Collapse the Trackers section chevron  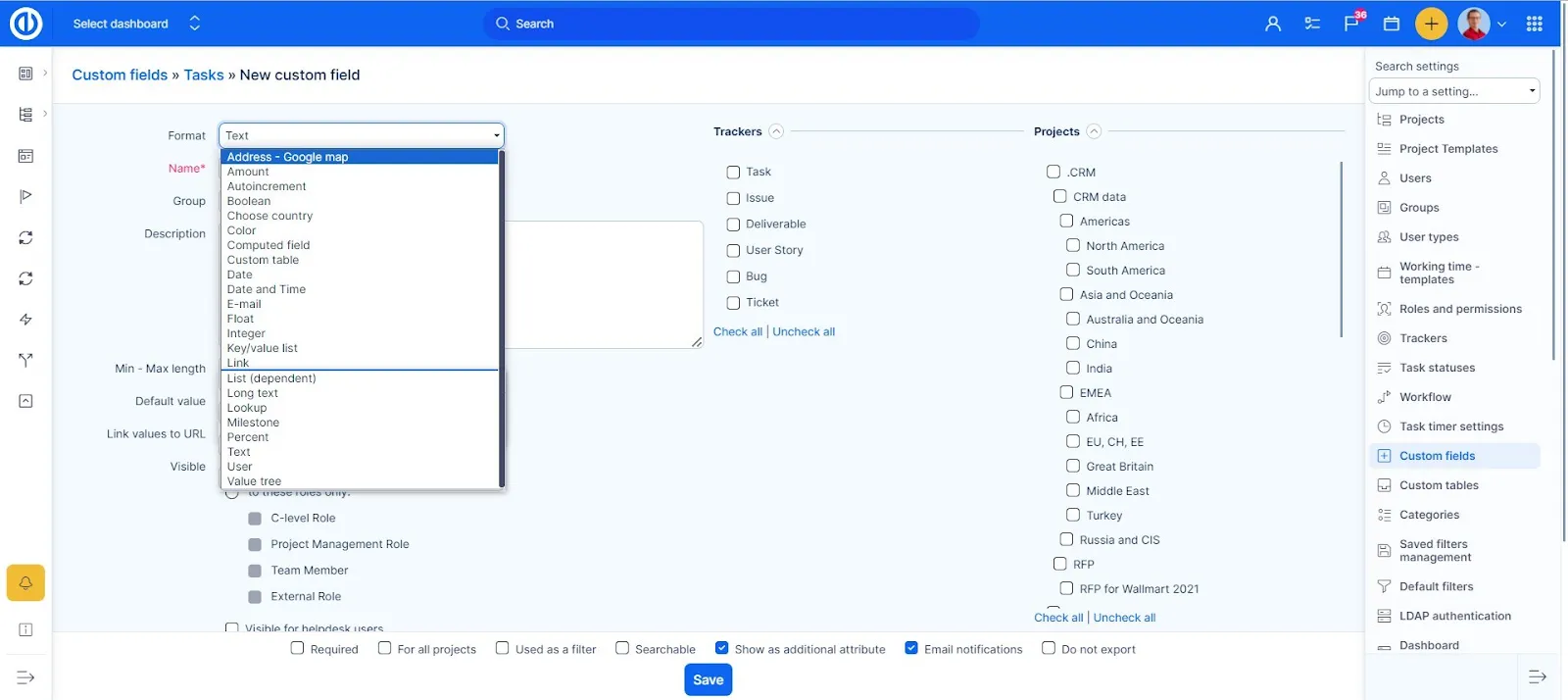(776, 131)
